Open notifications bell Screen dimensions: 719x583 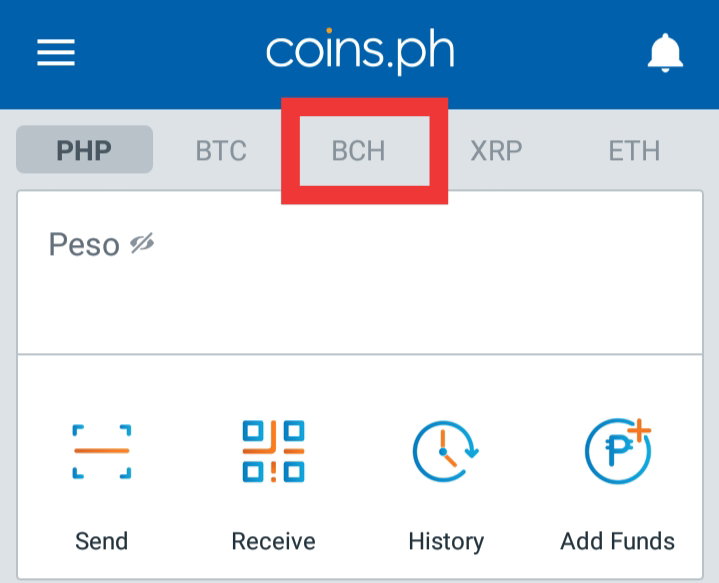click(665, 52)
